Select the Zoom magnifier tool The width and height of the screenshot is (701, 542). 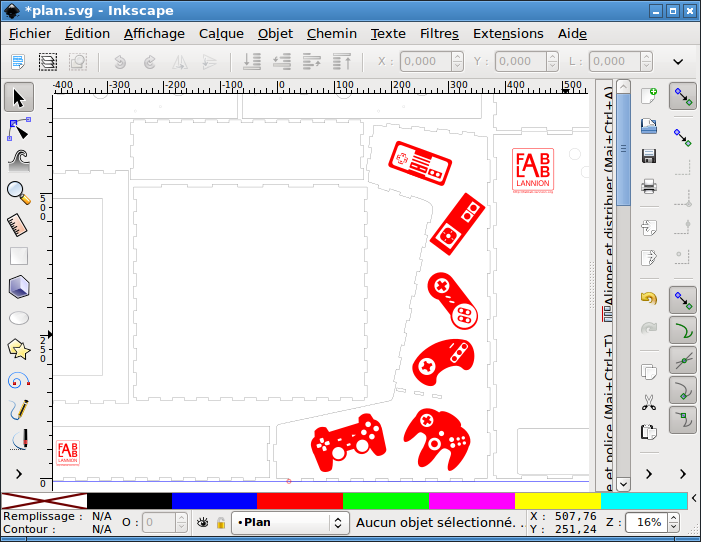click(x=19, y=193)
